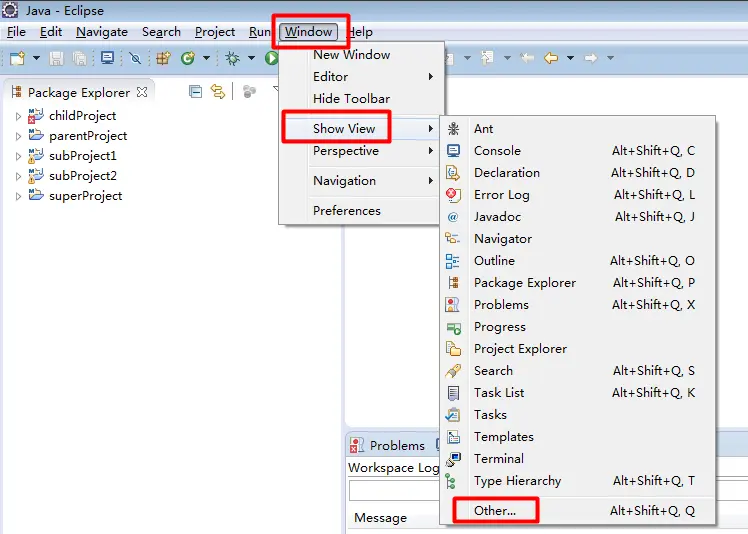This screenshot has height=534, width=748.
Task: Open the Help menu
Action: (360, 32)
